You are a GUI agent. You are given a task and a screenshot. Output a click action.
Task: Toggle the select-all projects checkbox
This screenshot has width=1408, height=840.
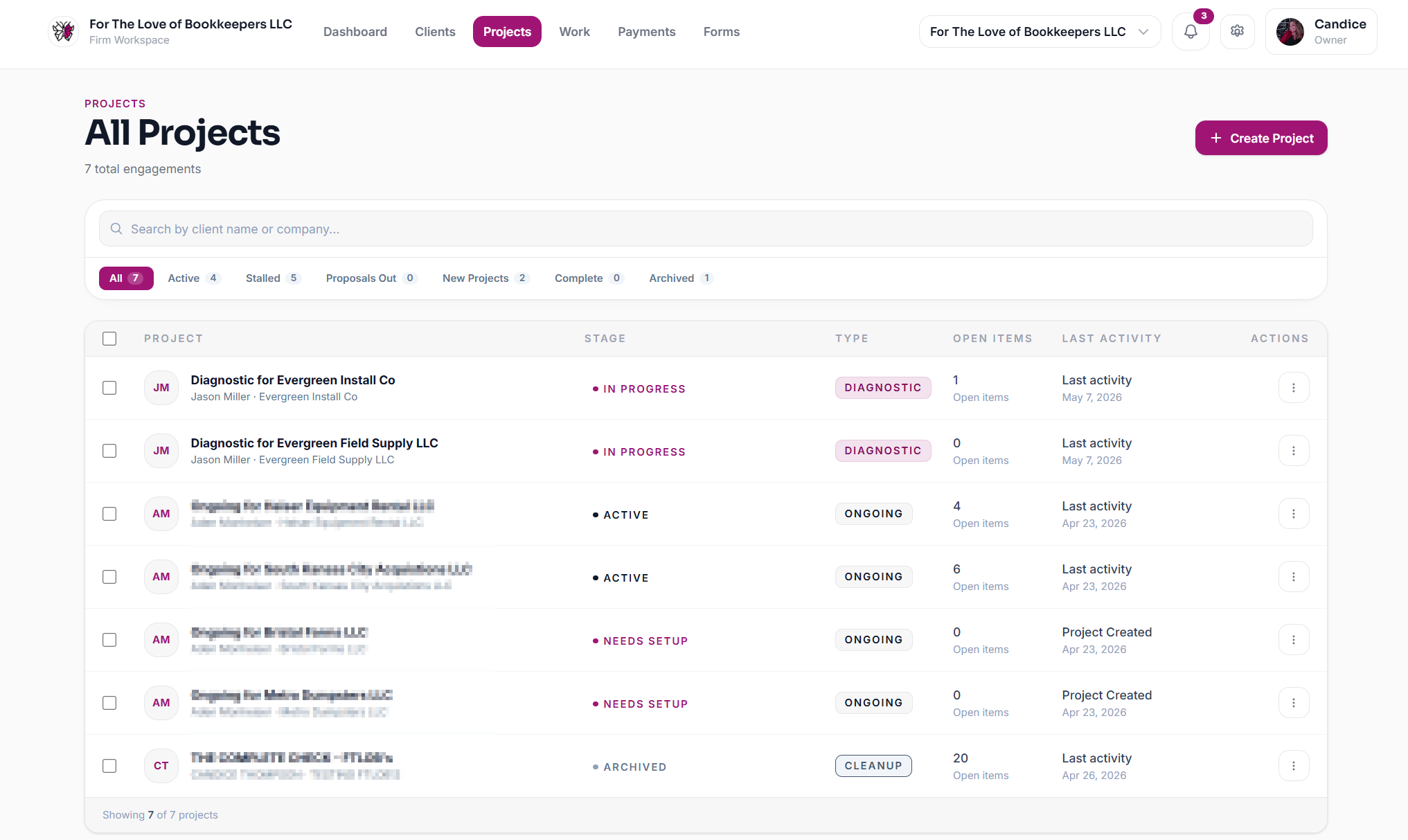click(109, 339)
